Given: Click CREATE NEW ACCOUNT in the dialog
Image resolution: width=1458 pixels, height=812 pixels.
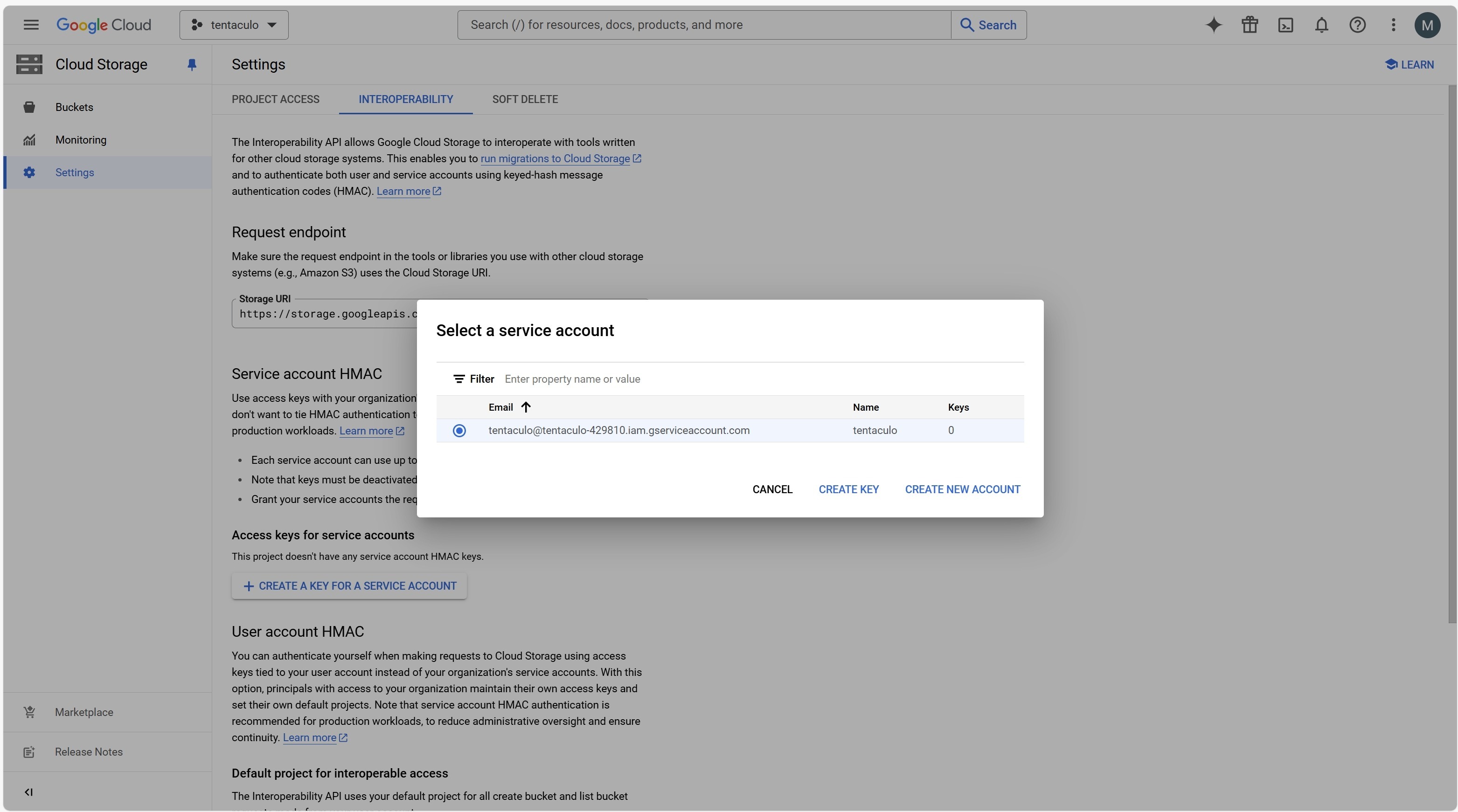Looking at the screenshot, I should click(962, 490).
